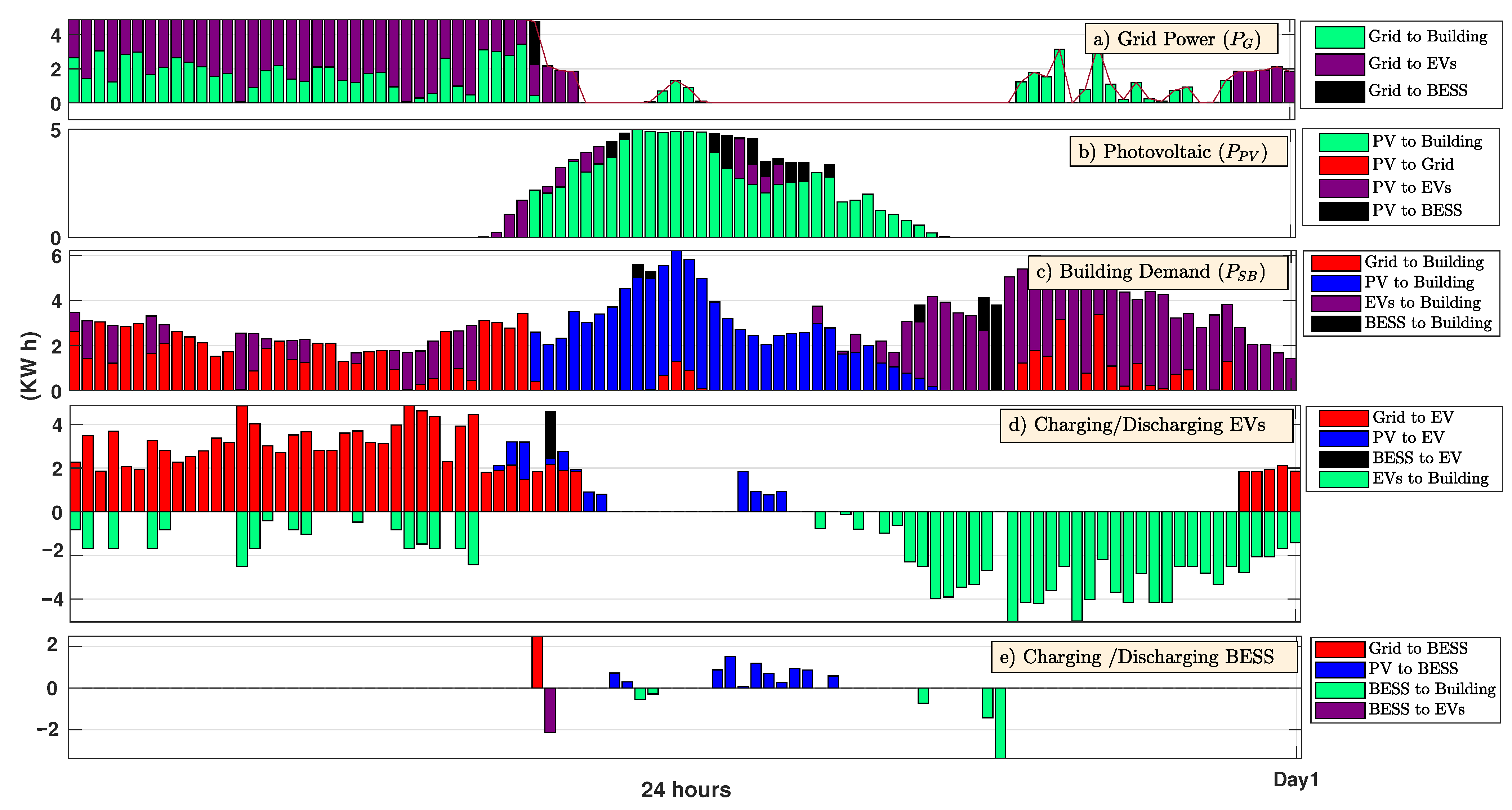Click the '24 hours' x-axis label

pos(686,790)
